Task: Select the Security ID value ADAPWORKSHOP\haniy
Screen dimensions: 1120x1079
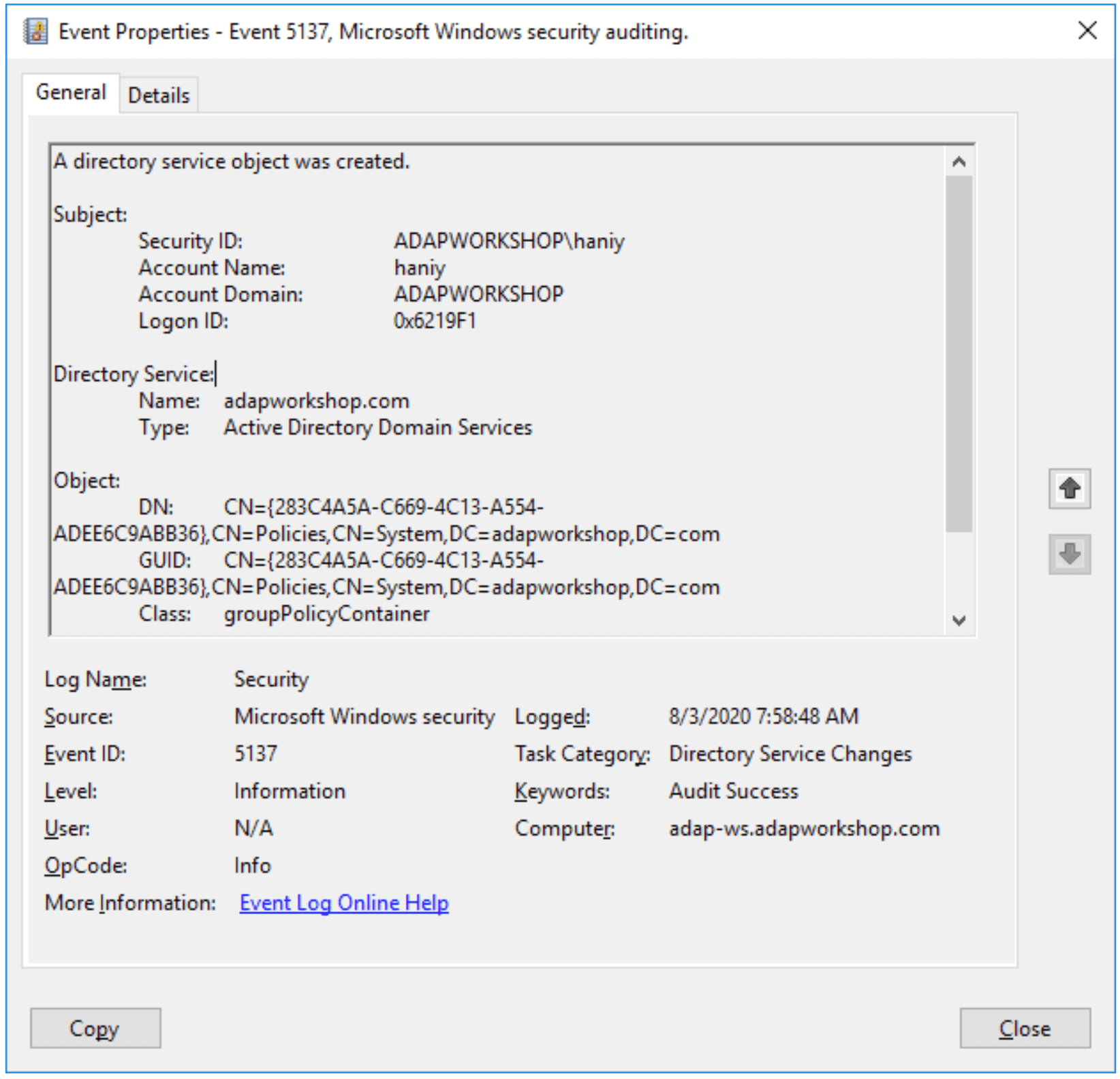Action: point(509,241)
